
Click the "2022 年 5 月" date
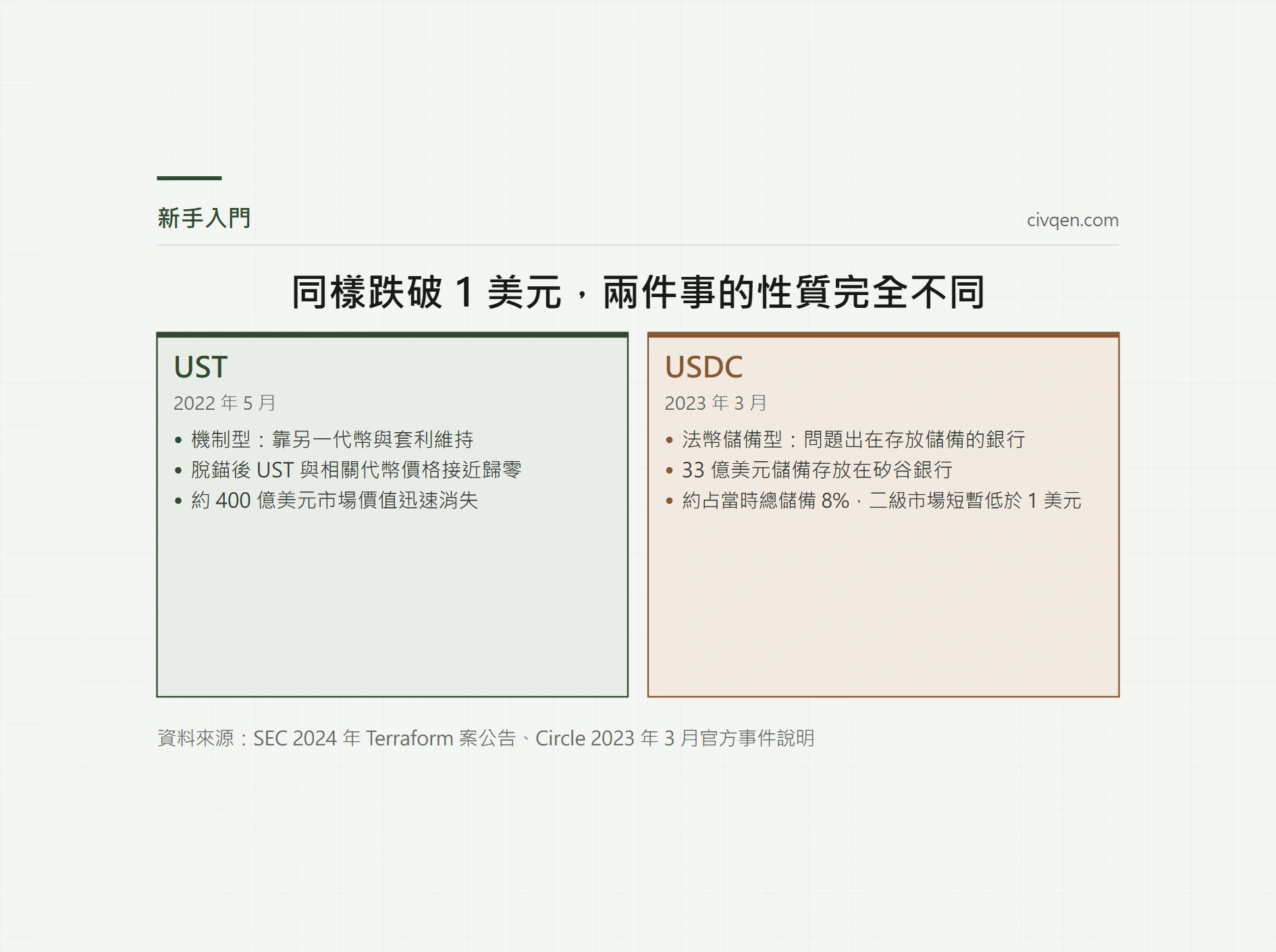[x=224, y=403]
